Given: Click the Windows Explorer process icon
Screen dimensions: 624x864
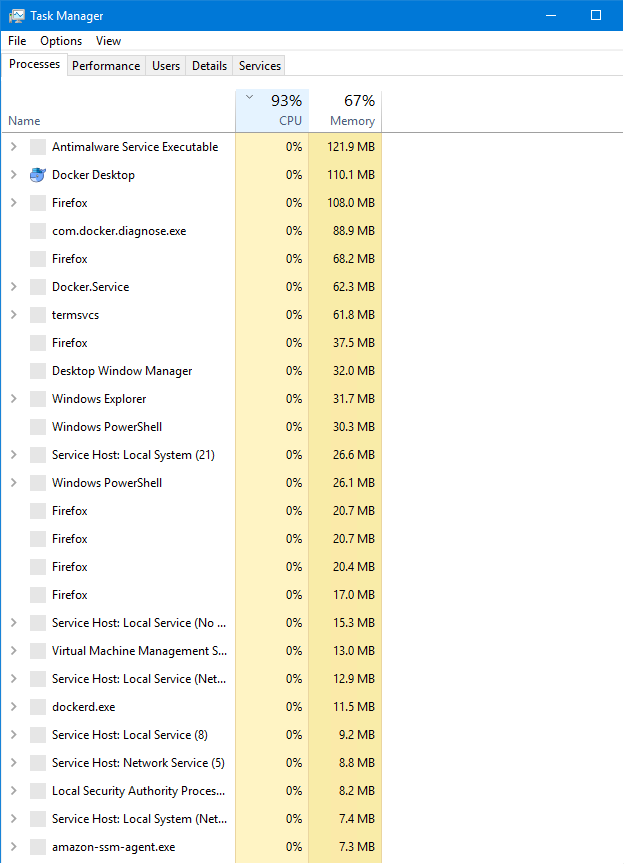Looking at the screenshot, I should pos(37,399).
